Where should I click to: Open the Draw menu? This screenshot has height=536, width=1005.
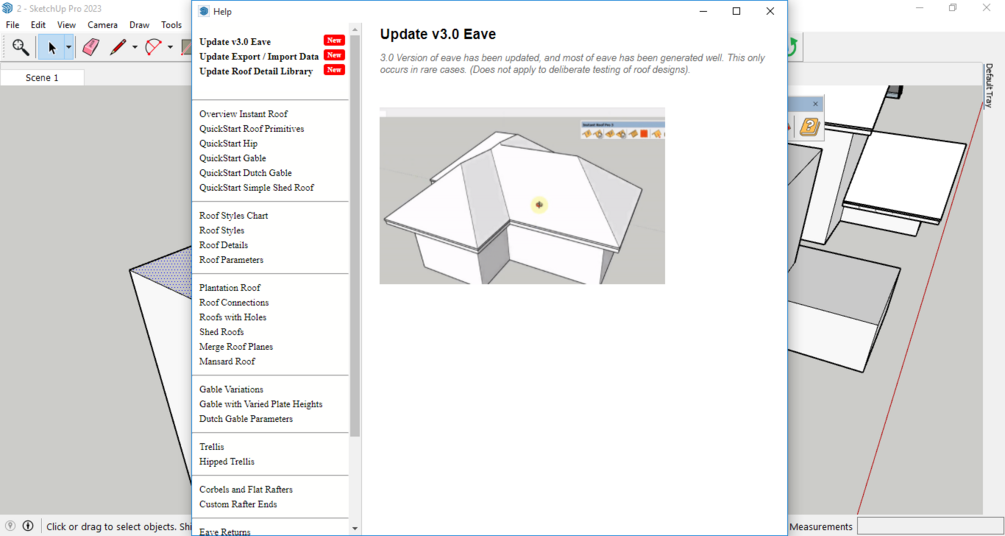click(x=139, y=25)
